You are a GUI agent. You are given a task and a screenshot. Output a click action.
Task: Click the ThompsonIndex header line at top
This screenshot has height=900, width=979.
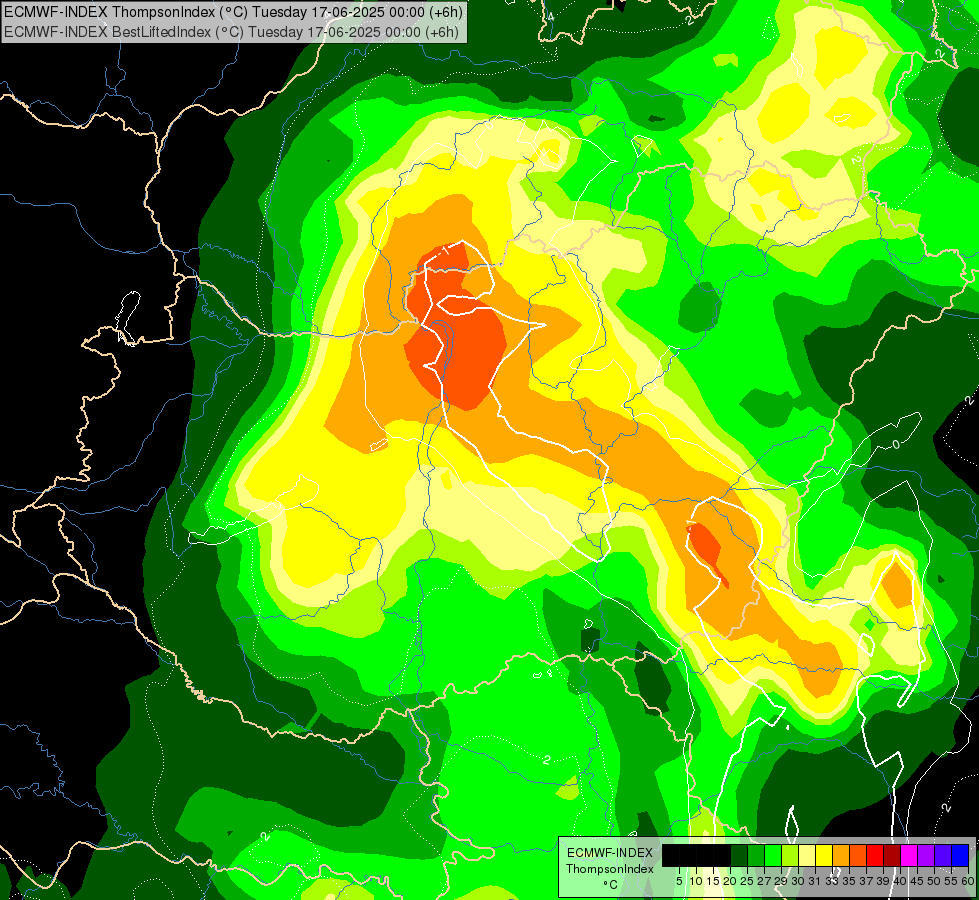pos(233,12)
